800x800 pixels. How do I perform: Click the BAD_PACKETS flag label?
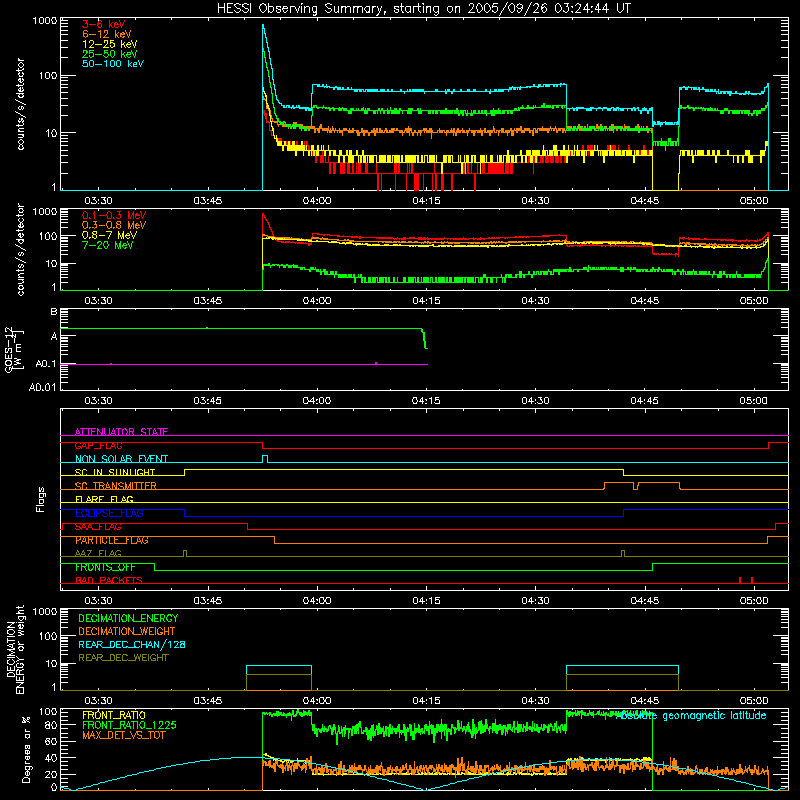[109, 580]
